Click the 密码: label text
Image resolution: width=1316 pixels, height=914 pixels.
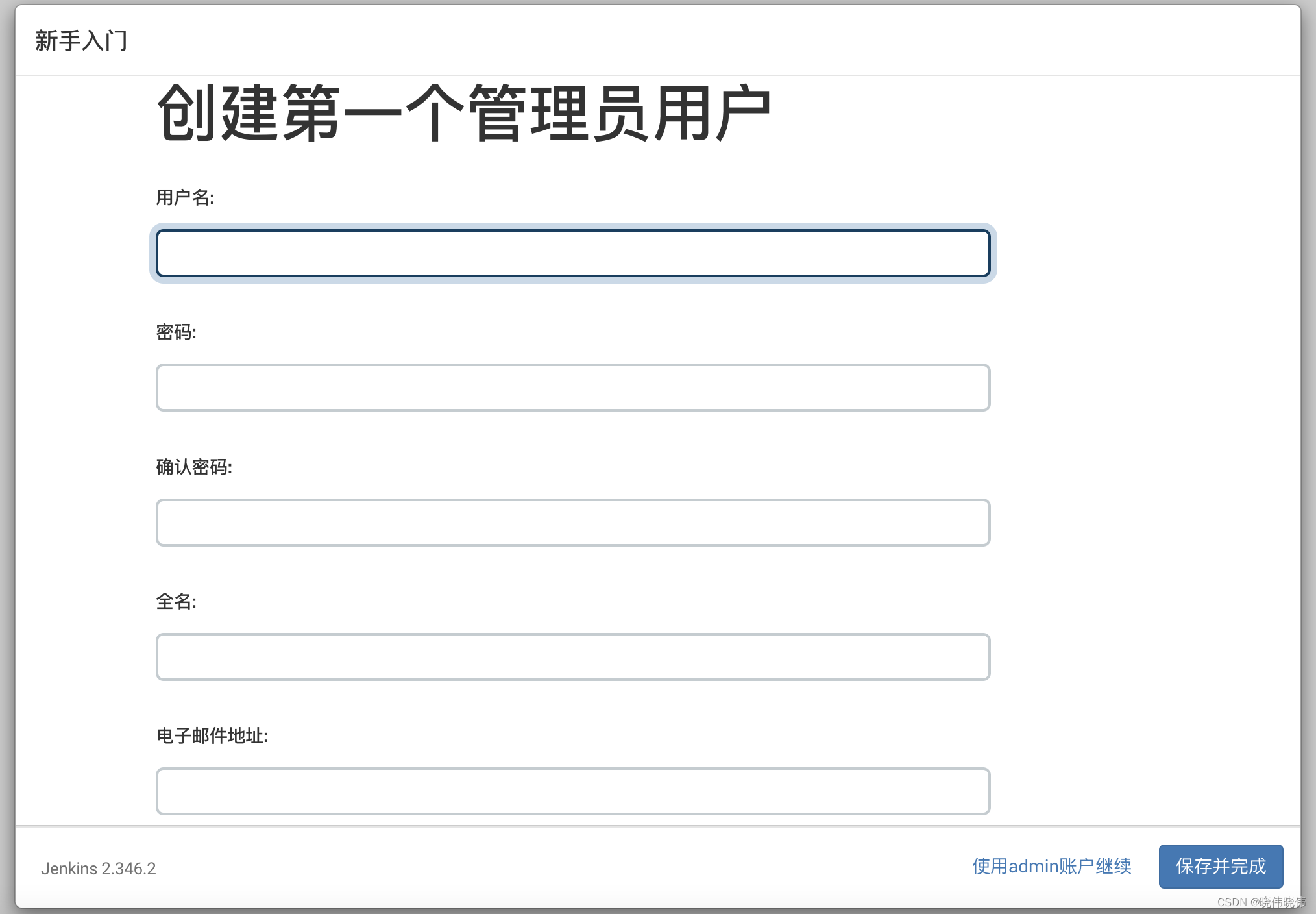tap(176, 332)
